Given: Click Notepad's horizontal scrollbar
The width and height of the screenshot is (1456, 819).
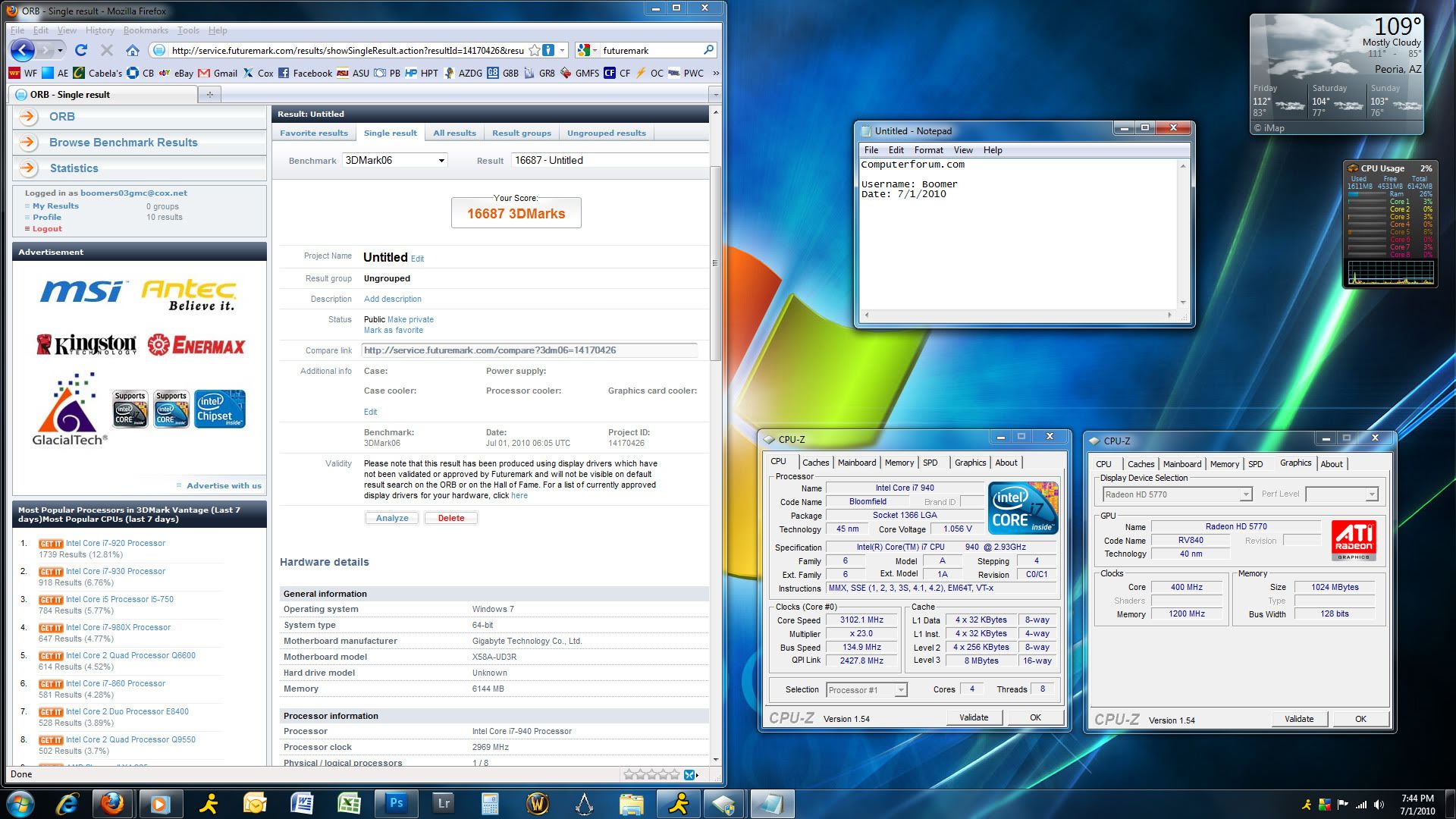Looking at the screenshot, I should coord(1019,315).
